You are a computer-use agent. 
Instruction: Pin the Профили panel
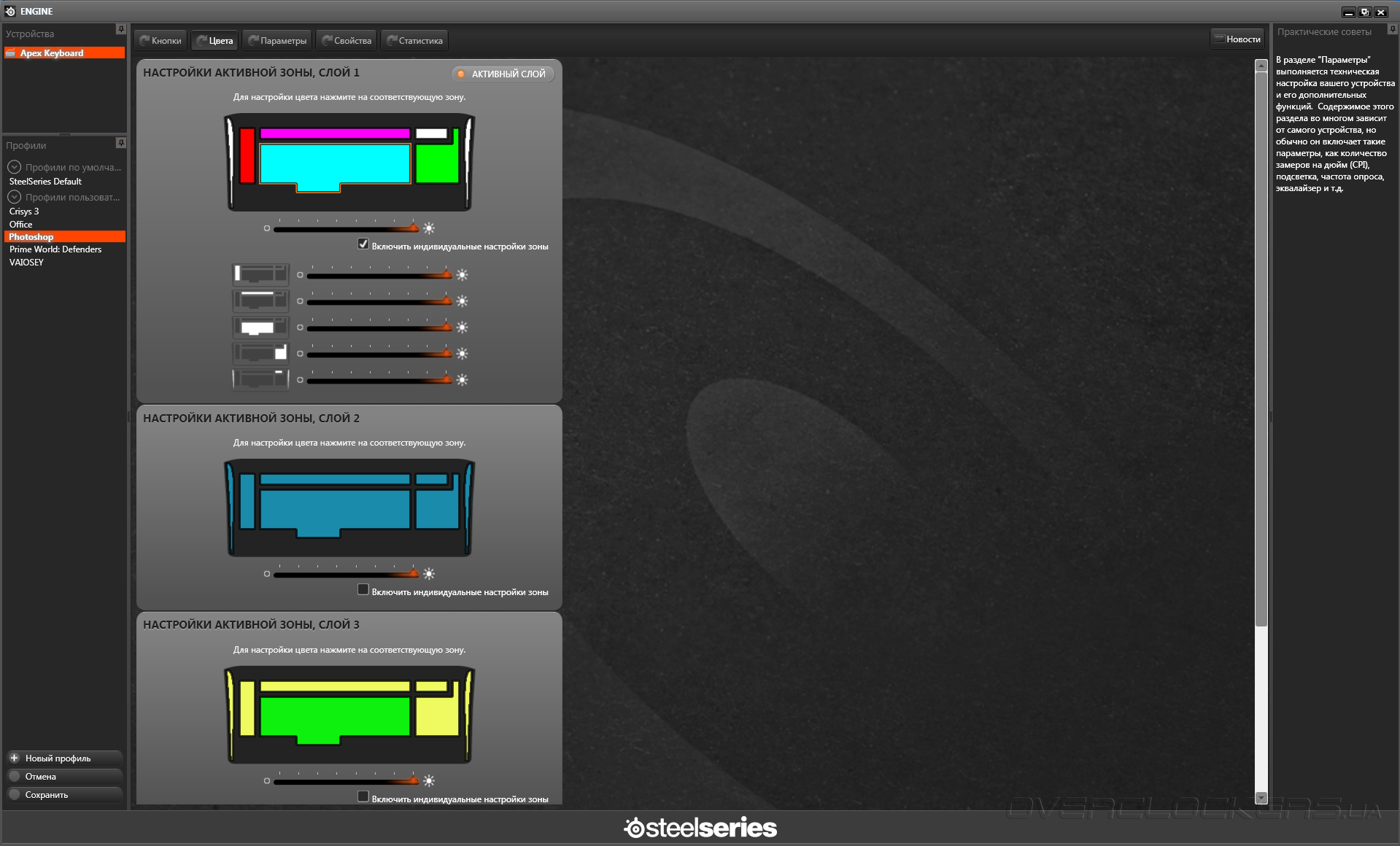tap(121, 143)
